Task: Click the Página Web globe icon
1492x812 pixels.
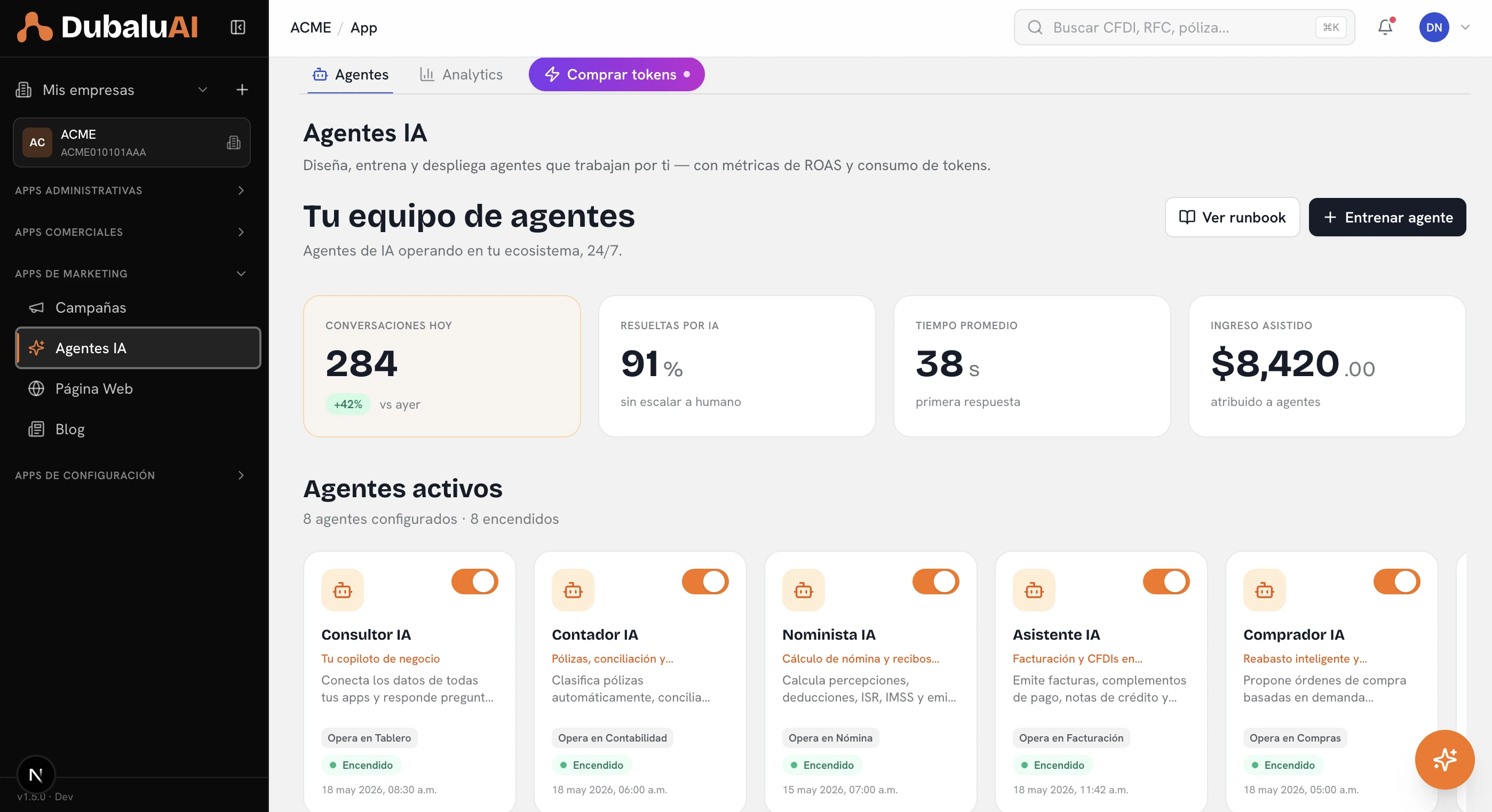Action: pyautogui.click(x=36, y=388)
